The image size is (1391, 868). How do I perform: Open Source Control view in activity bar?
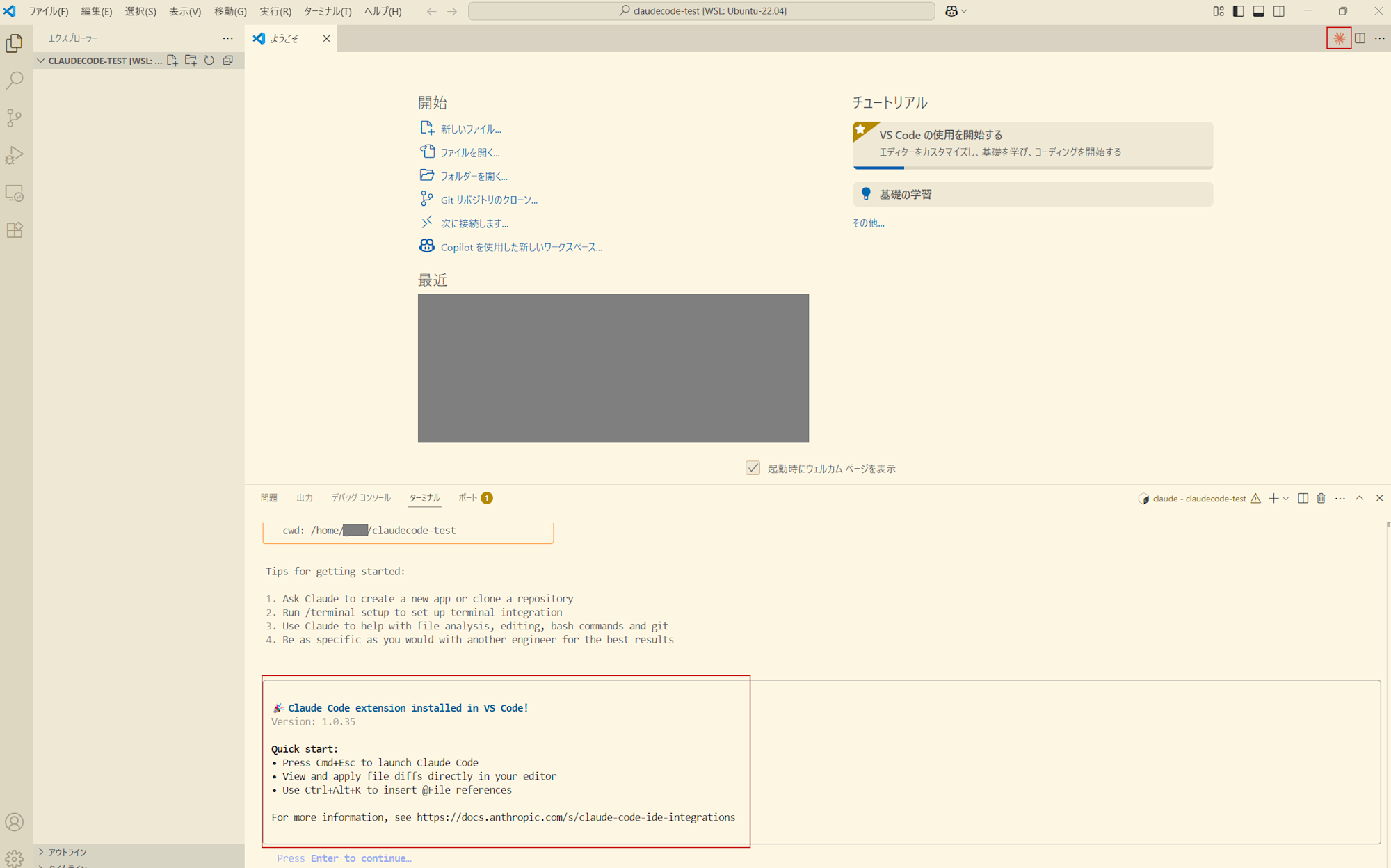click(x=15, y=118)
